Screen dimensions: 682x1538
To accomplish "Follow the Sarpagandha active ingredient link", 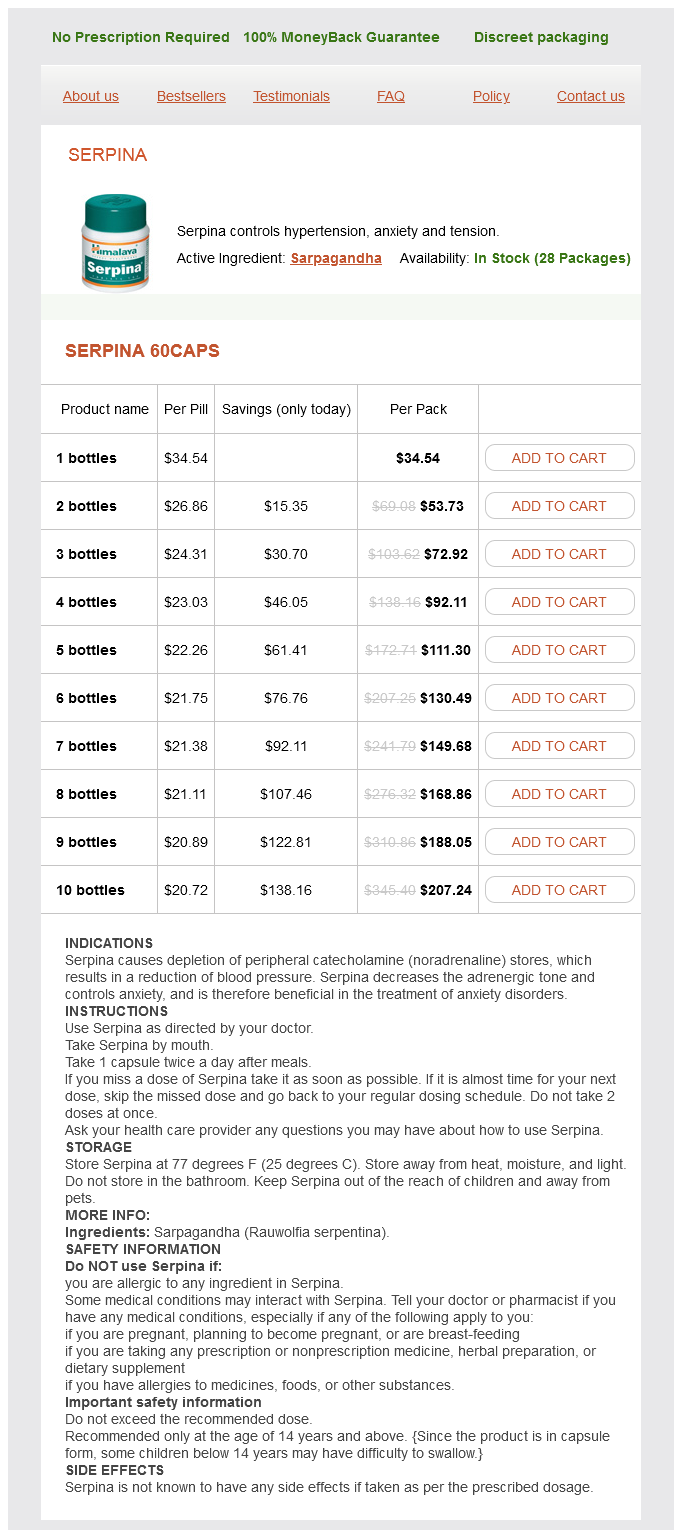I will coord(336,258).
